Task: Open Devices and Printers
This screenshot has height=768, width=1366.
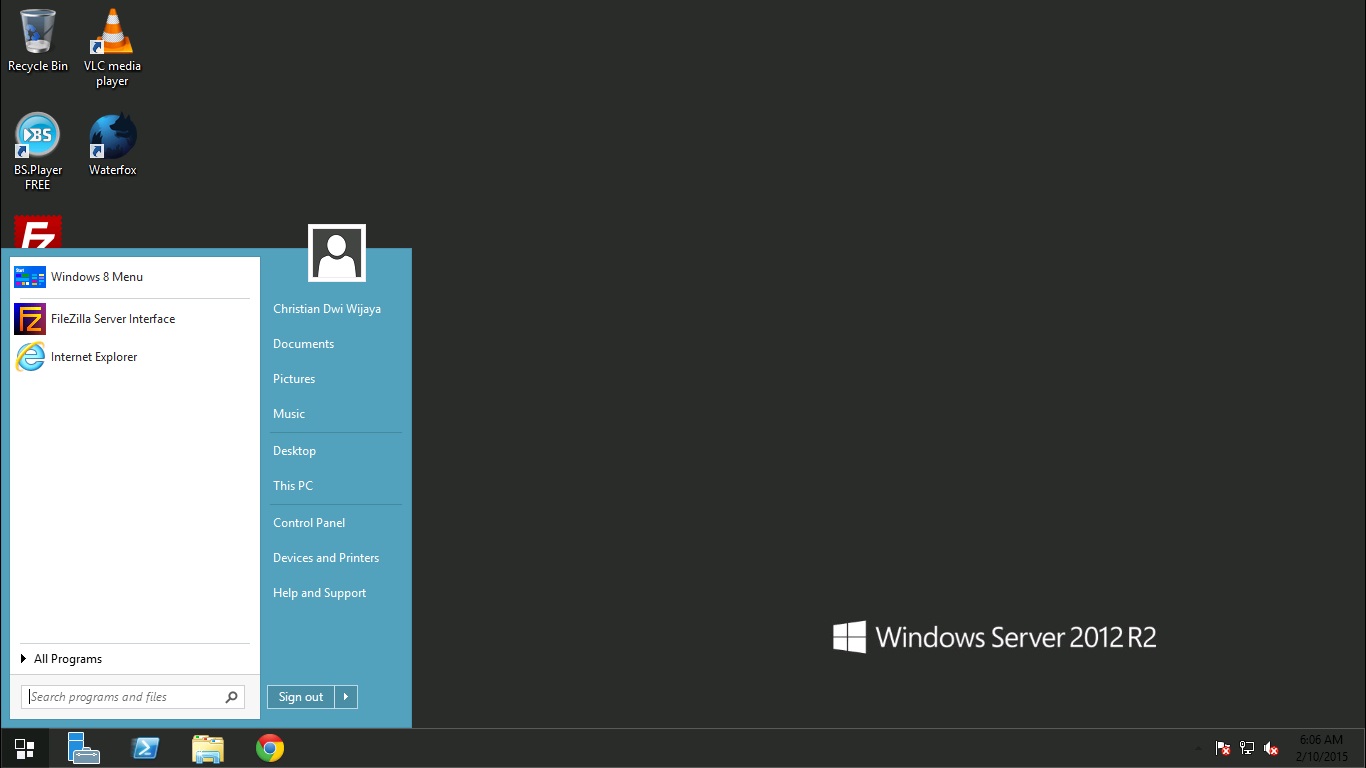Action: coord(326,558)
